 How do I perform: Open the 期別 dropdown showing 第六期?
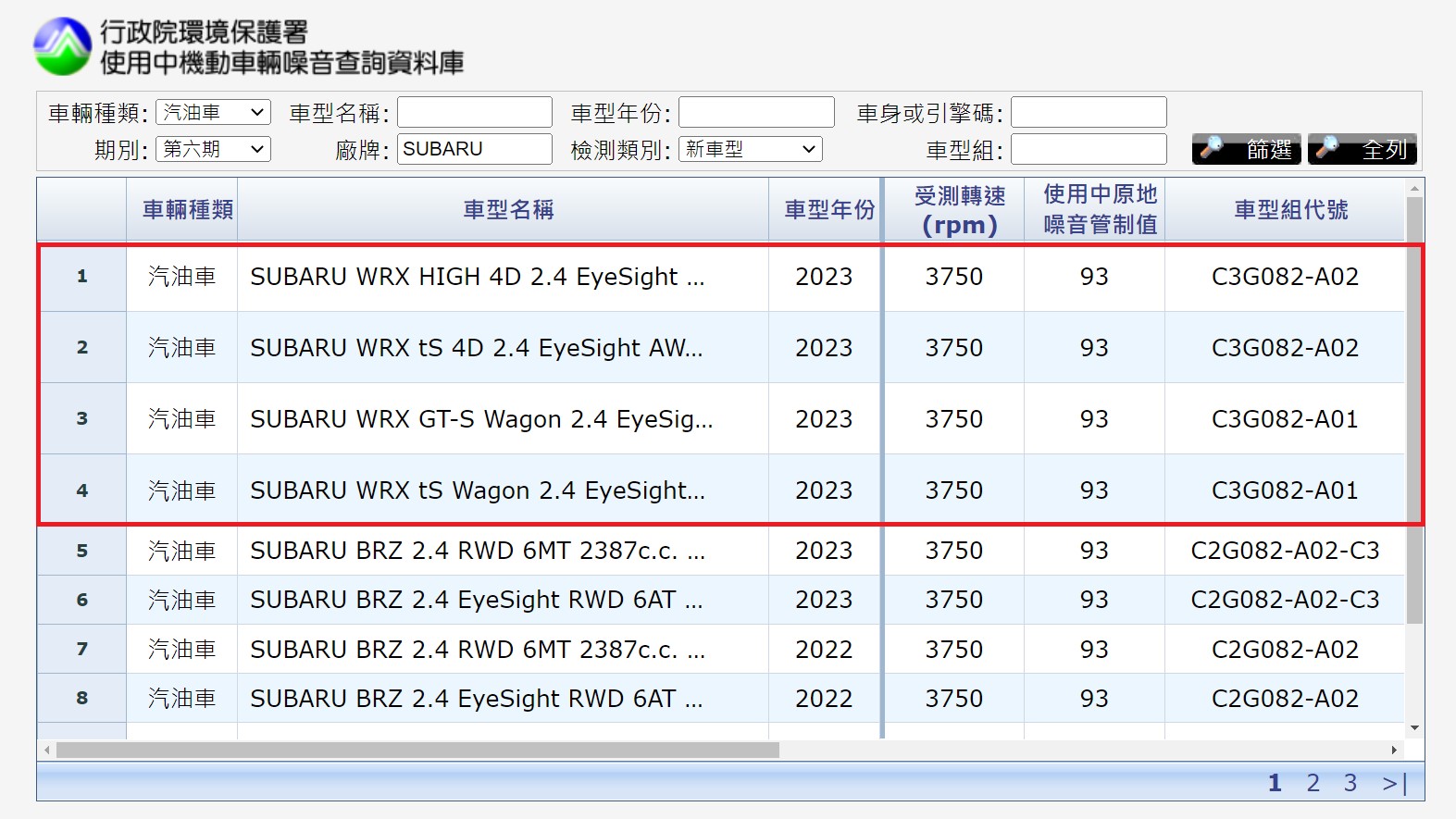(x=213, y=149)
